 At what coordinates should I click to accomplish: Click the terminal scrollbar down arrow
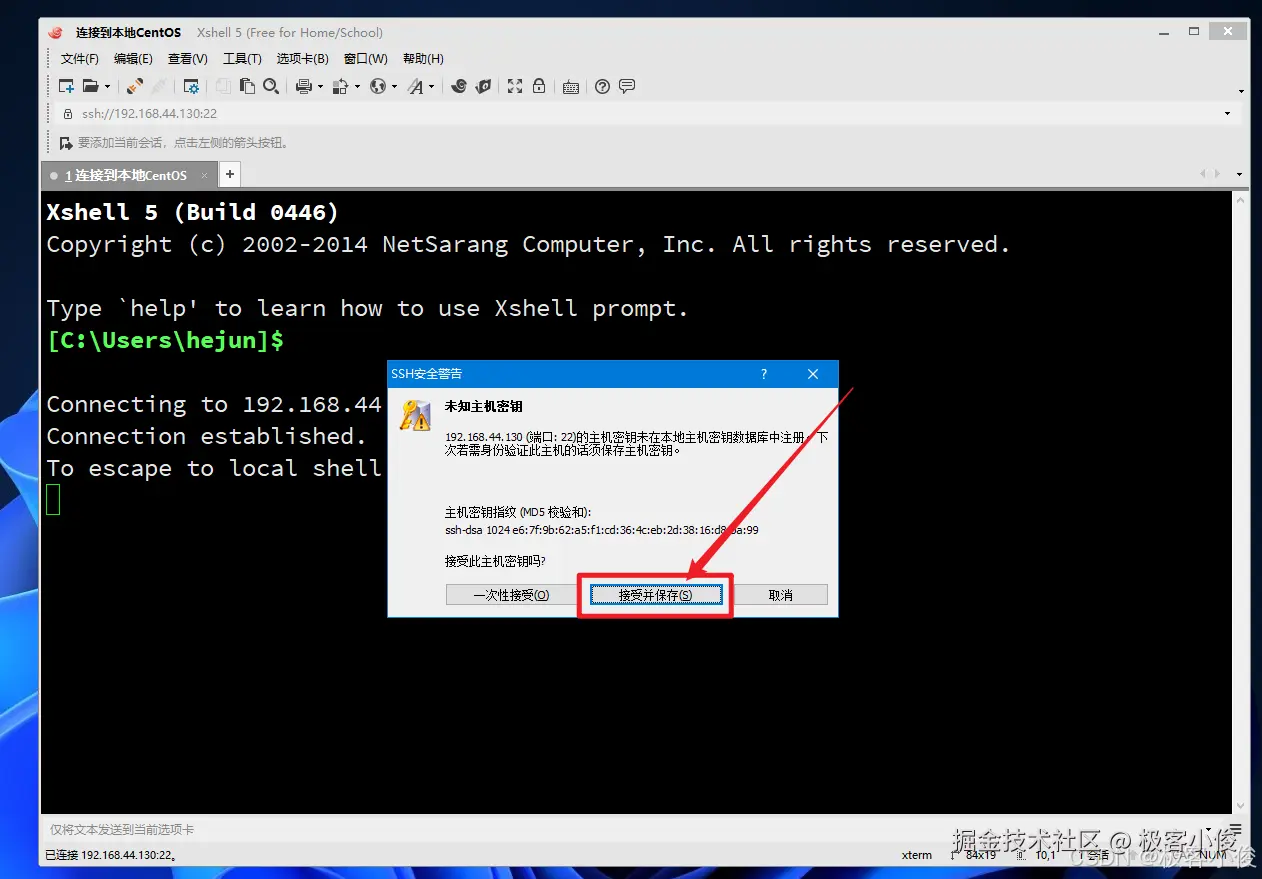click(x=1241, y=805)
